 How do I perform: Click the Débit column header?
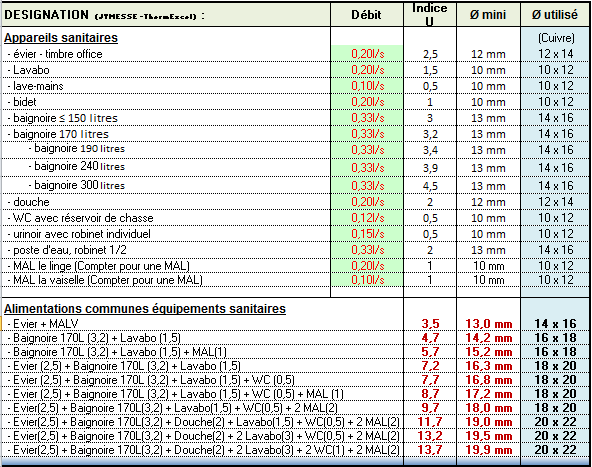pos(367,15)
